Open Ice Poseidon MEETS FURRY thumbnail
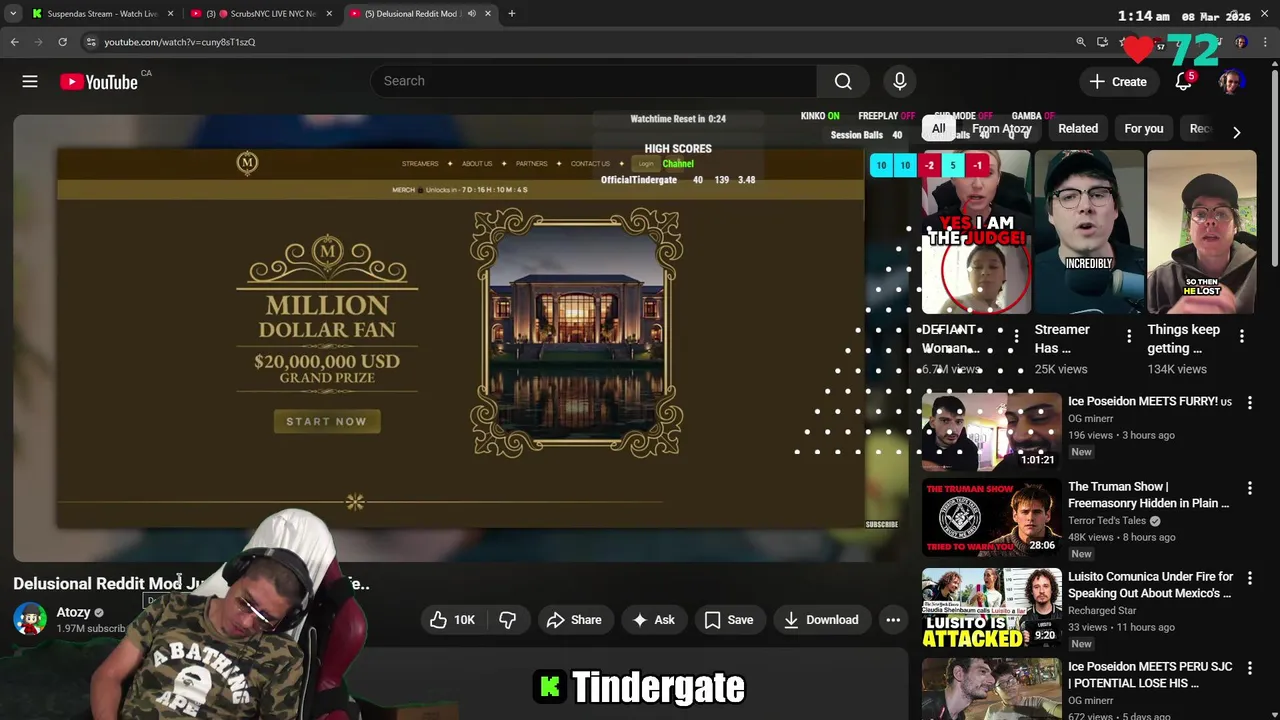The height and width of the screenshot is (720, 1280). point(991,430)
